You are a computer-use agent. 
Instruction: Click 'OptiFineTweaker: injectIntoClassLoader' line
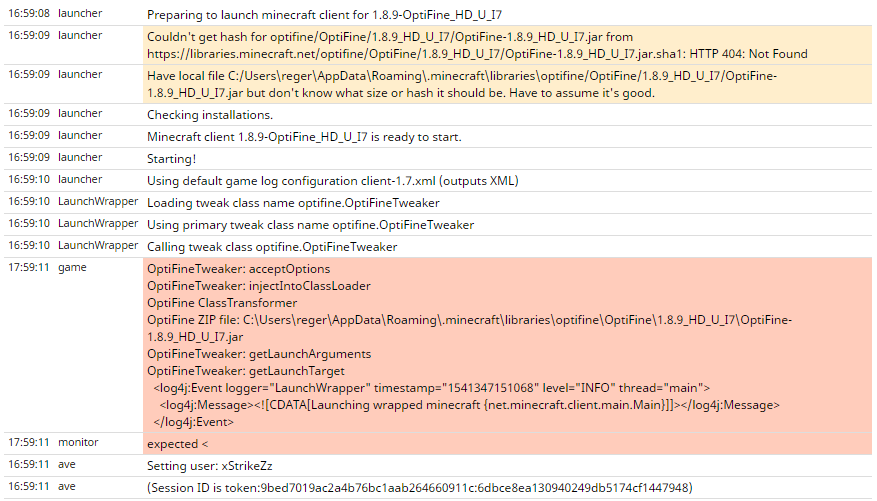(x=259, y=286)
